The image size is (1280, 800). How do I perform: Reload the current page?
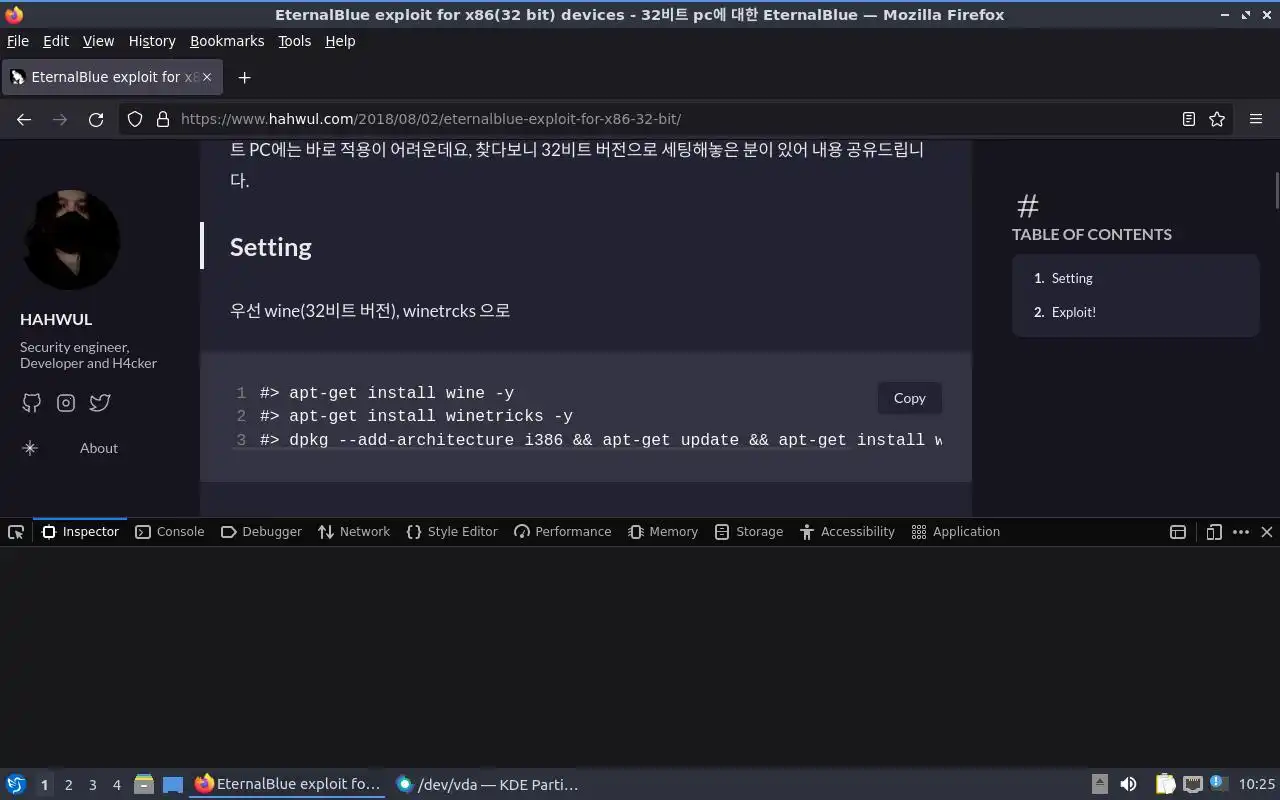(96, 119)
